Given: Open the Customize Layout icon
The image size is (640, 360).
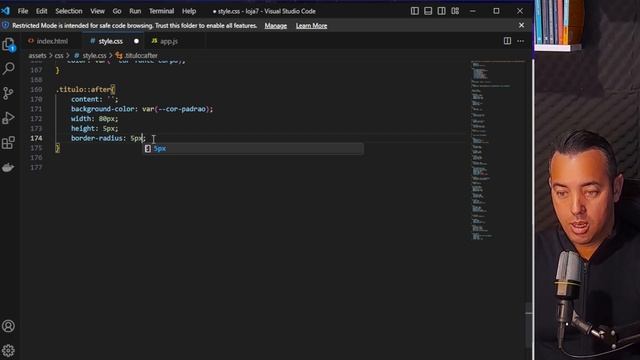Looking at the screenshot, I should [x=455, y=11].
